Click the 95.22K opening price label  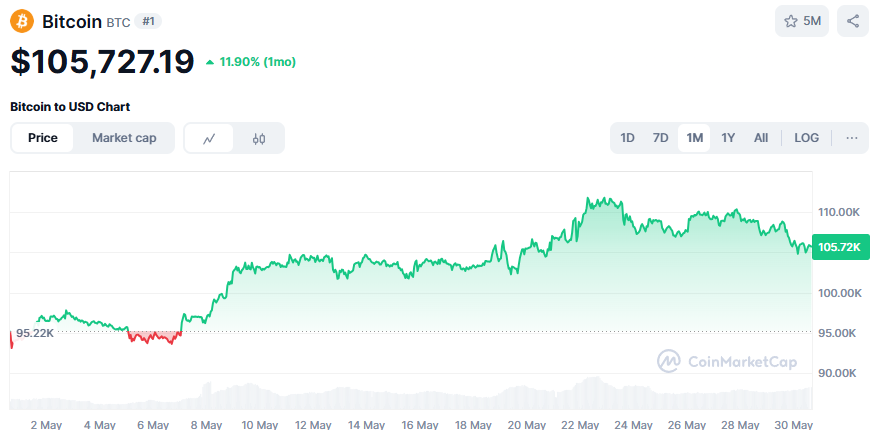click(35, 333)
